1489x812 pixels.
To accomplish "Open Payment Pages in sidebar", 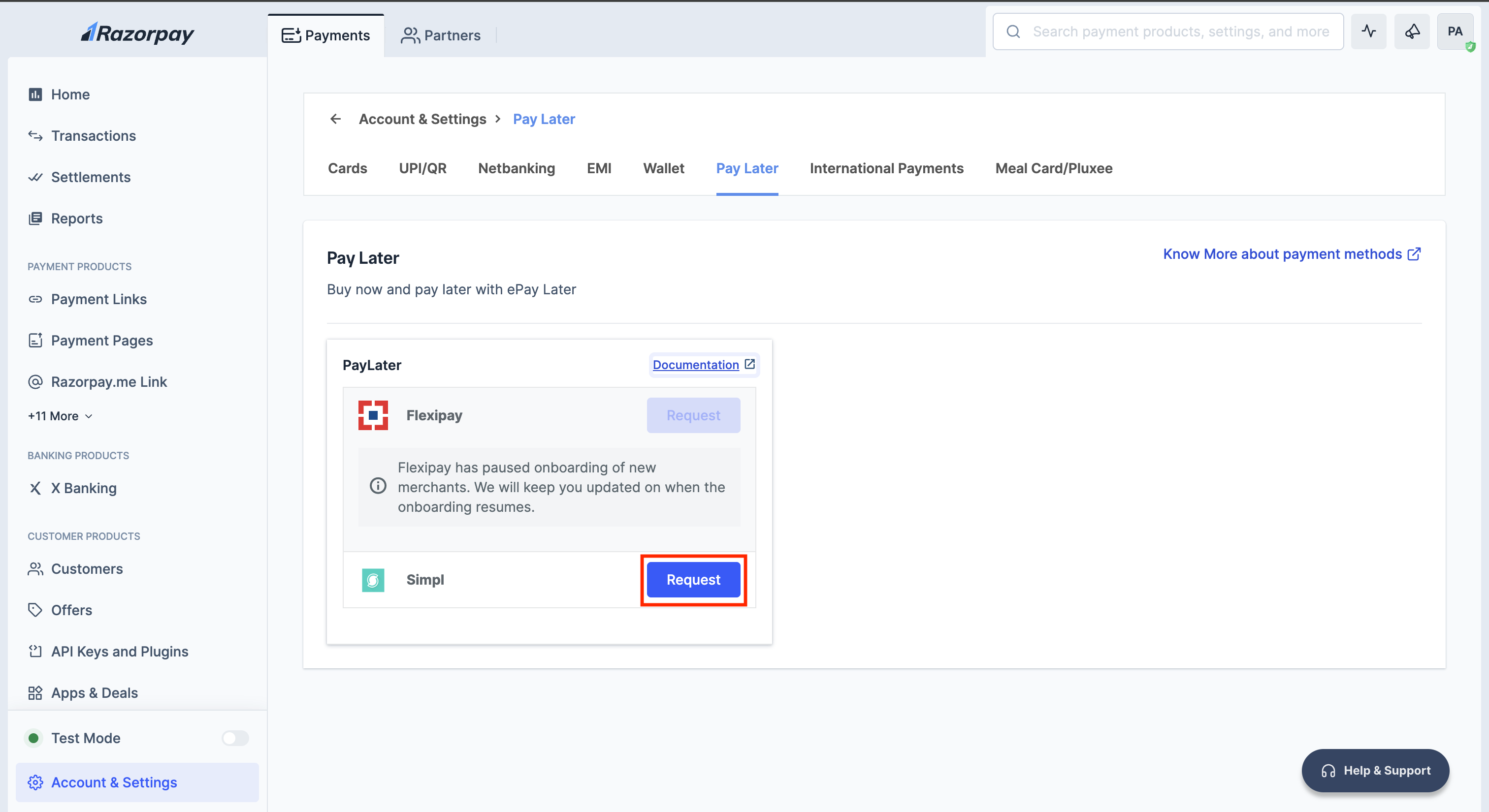I will tap(90, 340).
